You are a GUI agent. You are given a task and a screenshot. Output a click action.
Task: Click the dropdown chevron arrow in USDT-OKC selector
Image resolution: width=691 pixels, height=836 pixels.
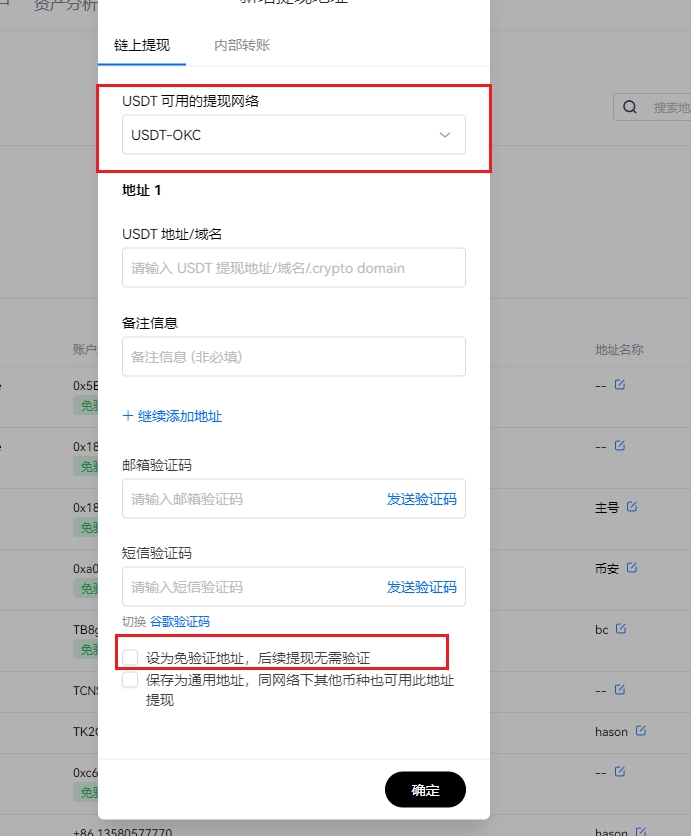(x=445, y=135)
